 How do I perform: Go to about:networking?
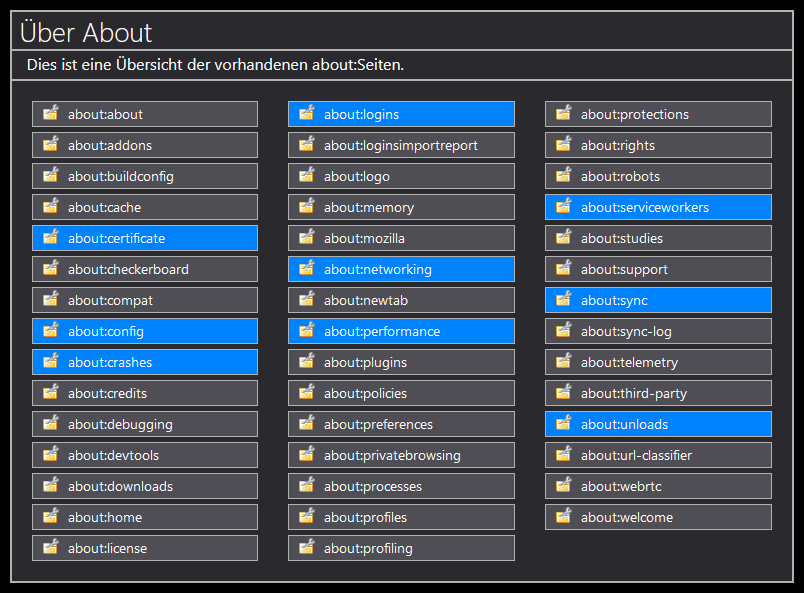pyautogui.click(x=378, y=269)
